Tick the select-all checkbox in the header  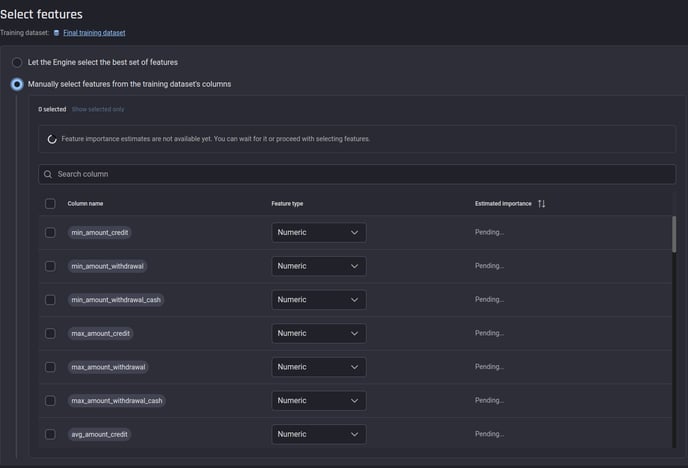pos(50,204)
